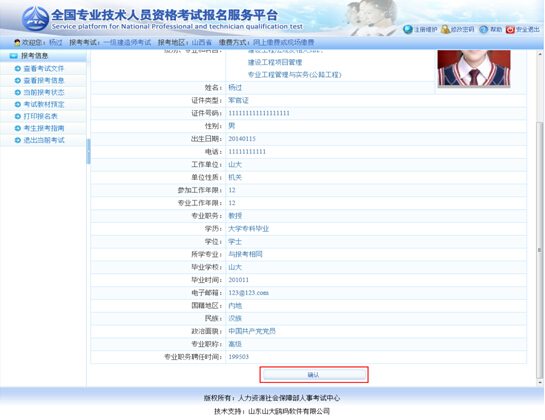
Task: Click the 报考信息 sidebar header
Action: (43, 56)
